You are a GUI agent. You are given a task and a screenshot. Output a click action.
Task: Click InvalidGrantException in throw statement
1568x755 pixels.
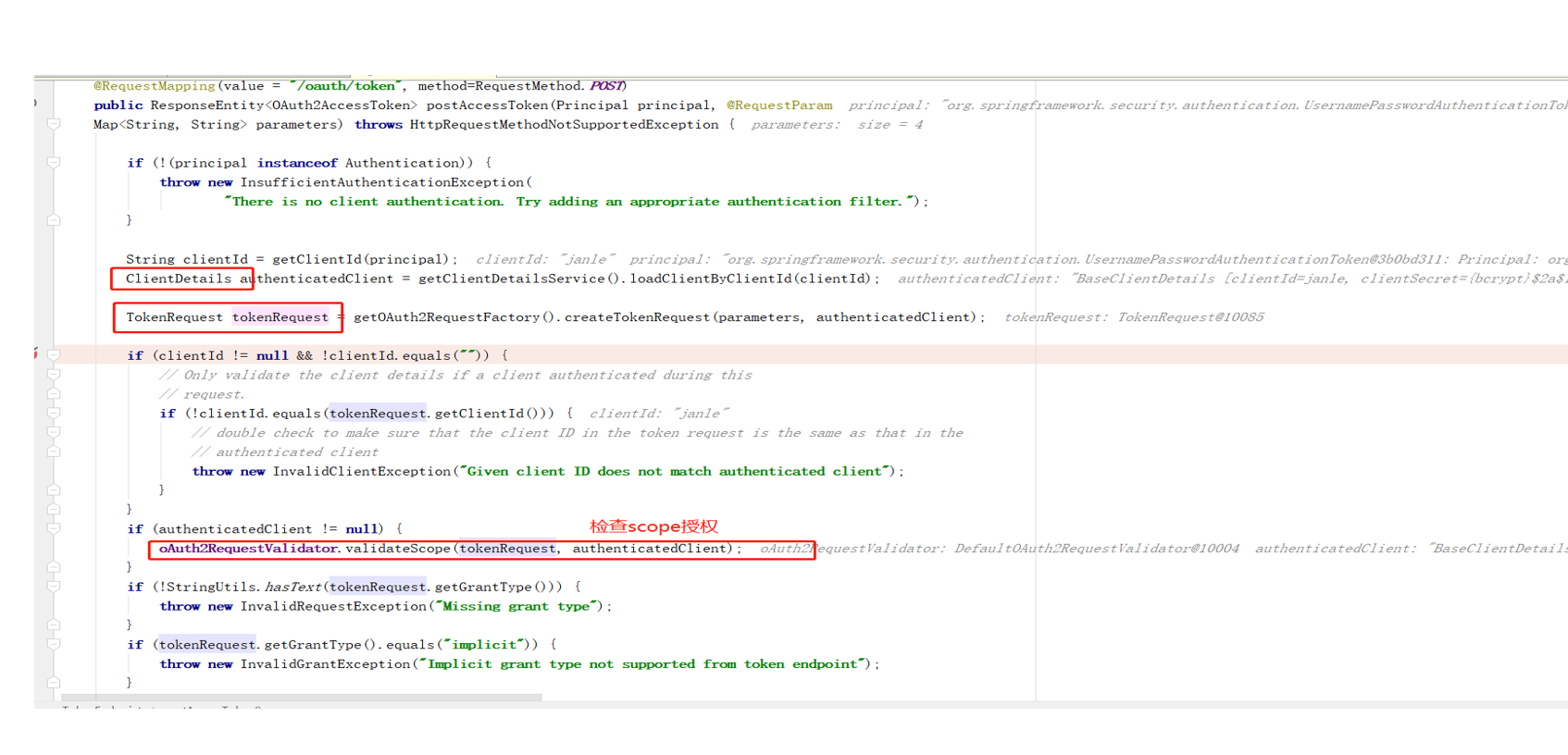pos(325,664)
